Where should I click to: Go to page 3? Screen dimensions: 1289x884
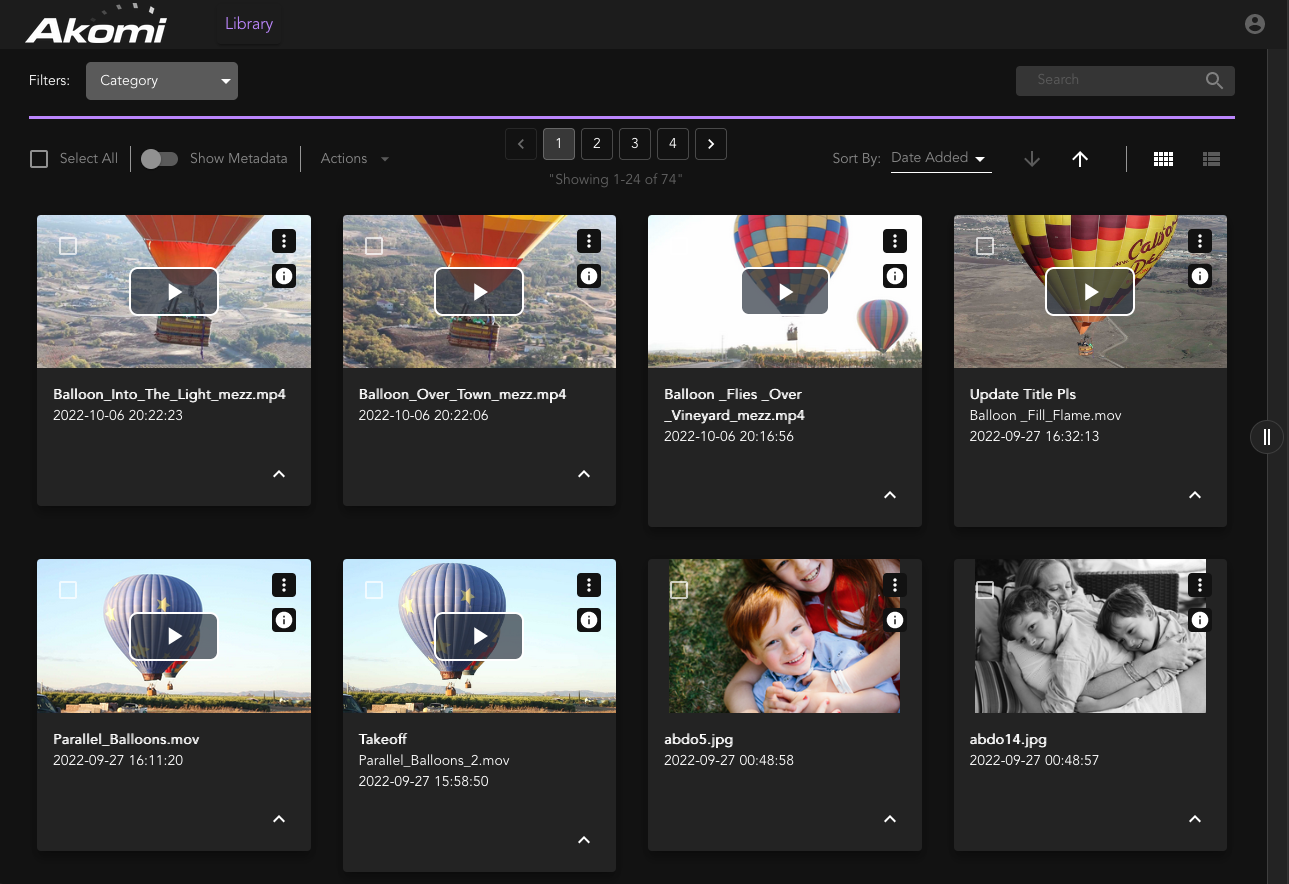[x=635, y=144]
